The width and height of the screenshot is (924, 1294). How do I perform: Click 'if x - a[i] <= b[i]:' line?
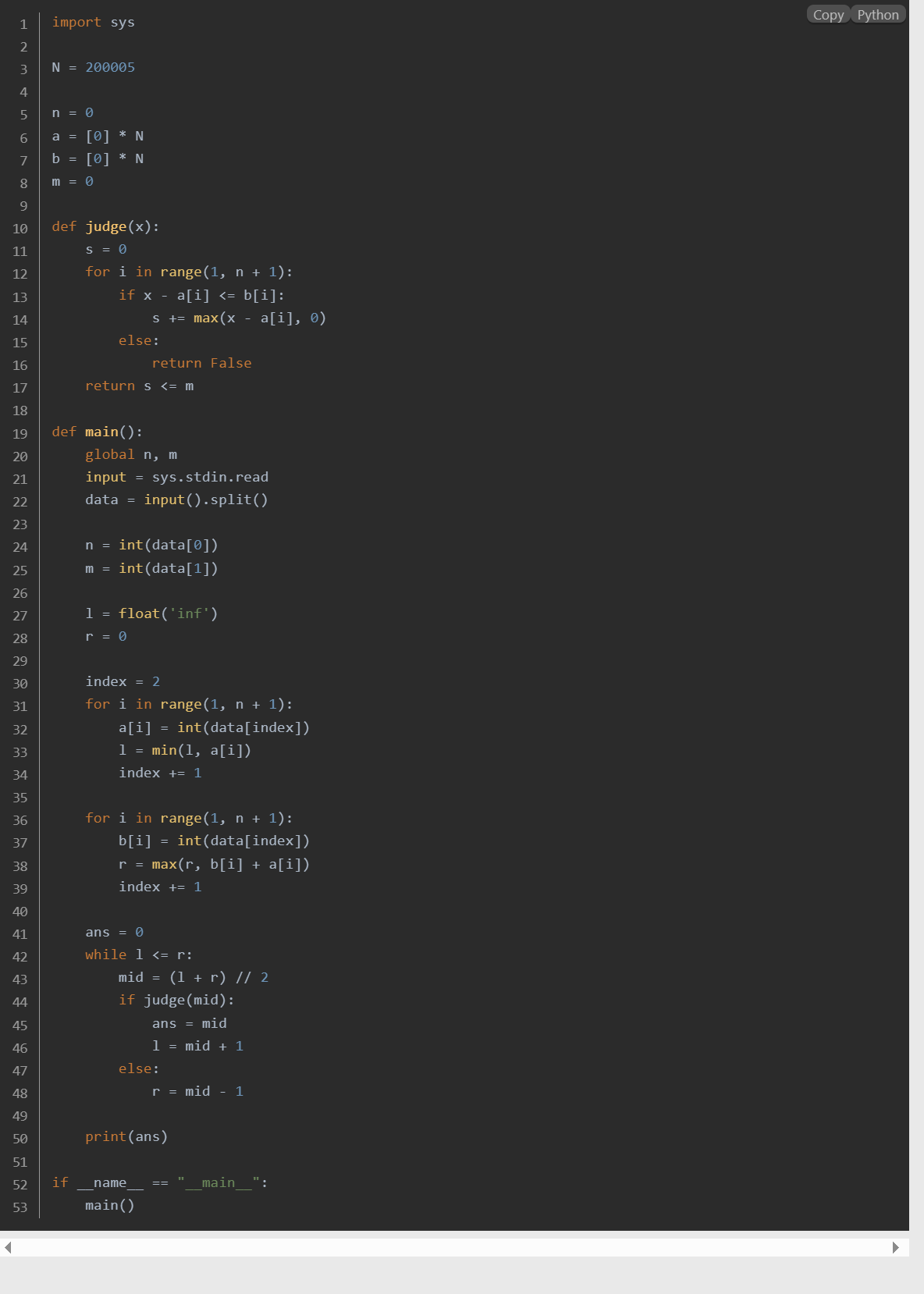201,295
